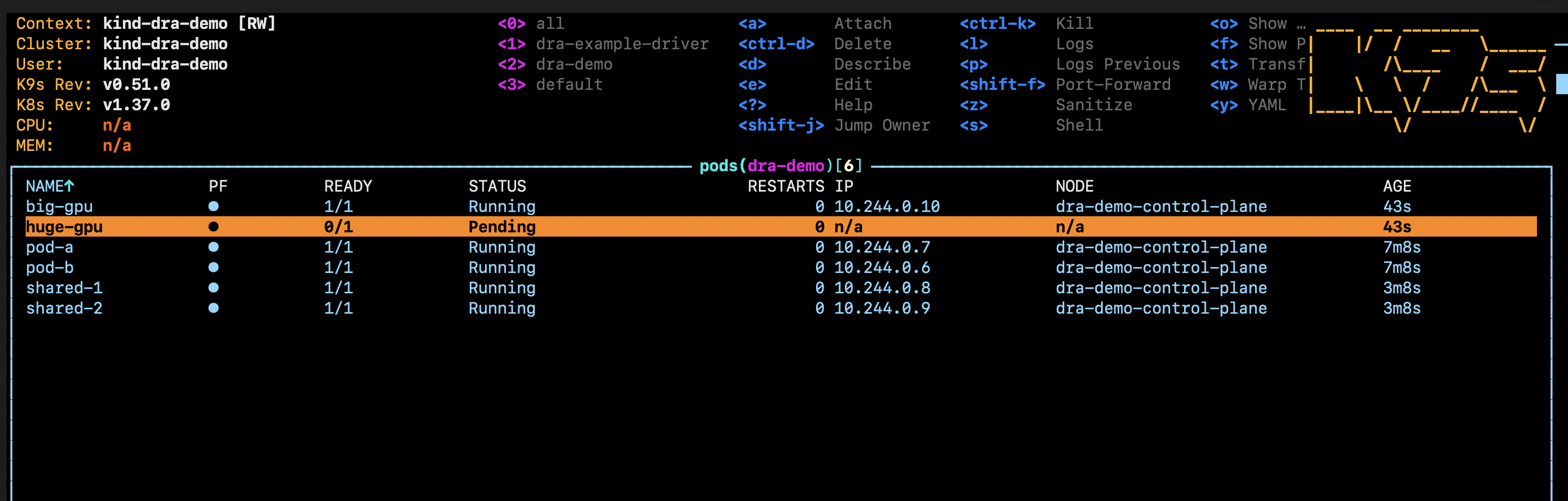Click the NODE column header
1568x501 pixels.
coord(1074,186)
